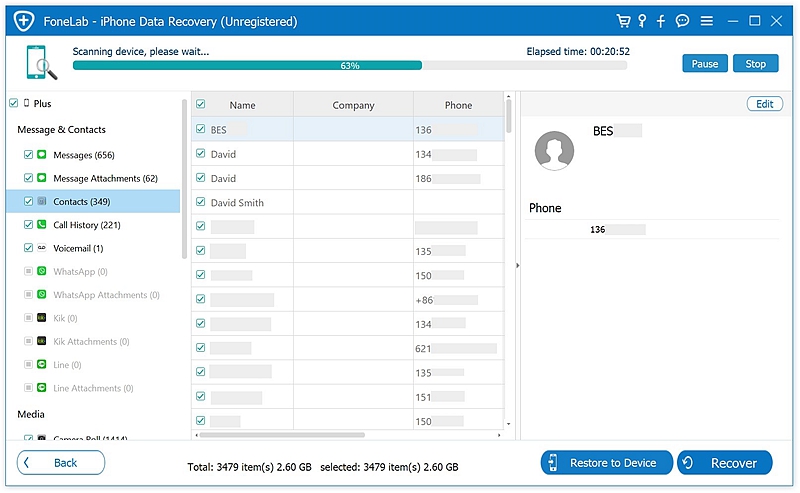This screenshot has width=800, height=493.
Task: Edit the selected contact
Action: pos(764,104)
